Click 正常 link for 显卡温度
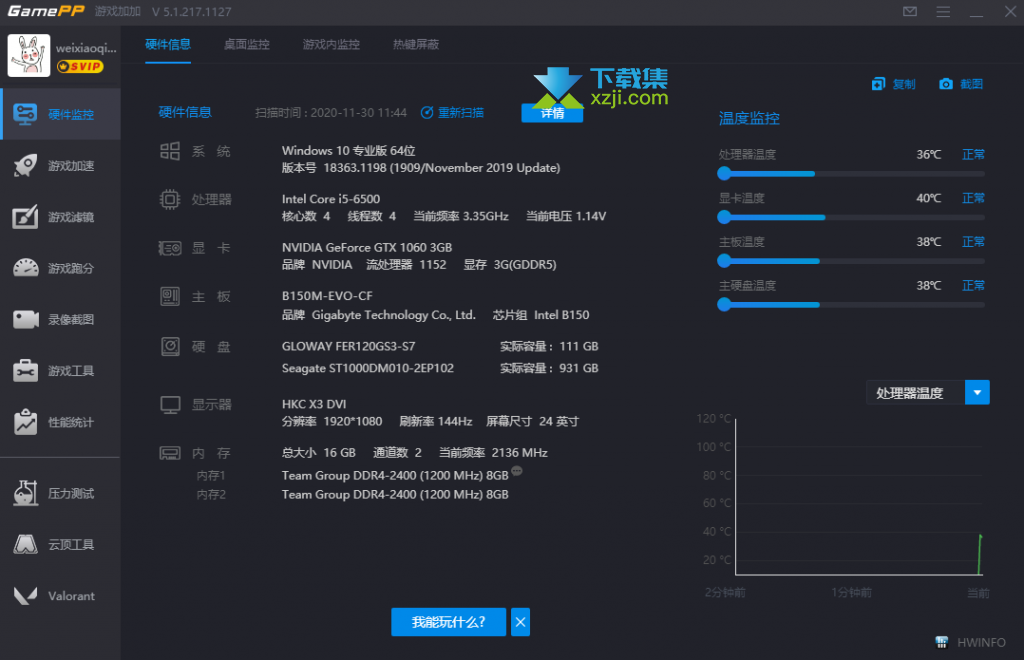This screenshot has height=660, width=1024. [973, 198]
